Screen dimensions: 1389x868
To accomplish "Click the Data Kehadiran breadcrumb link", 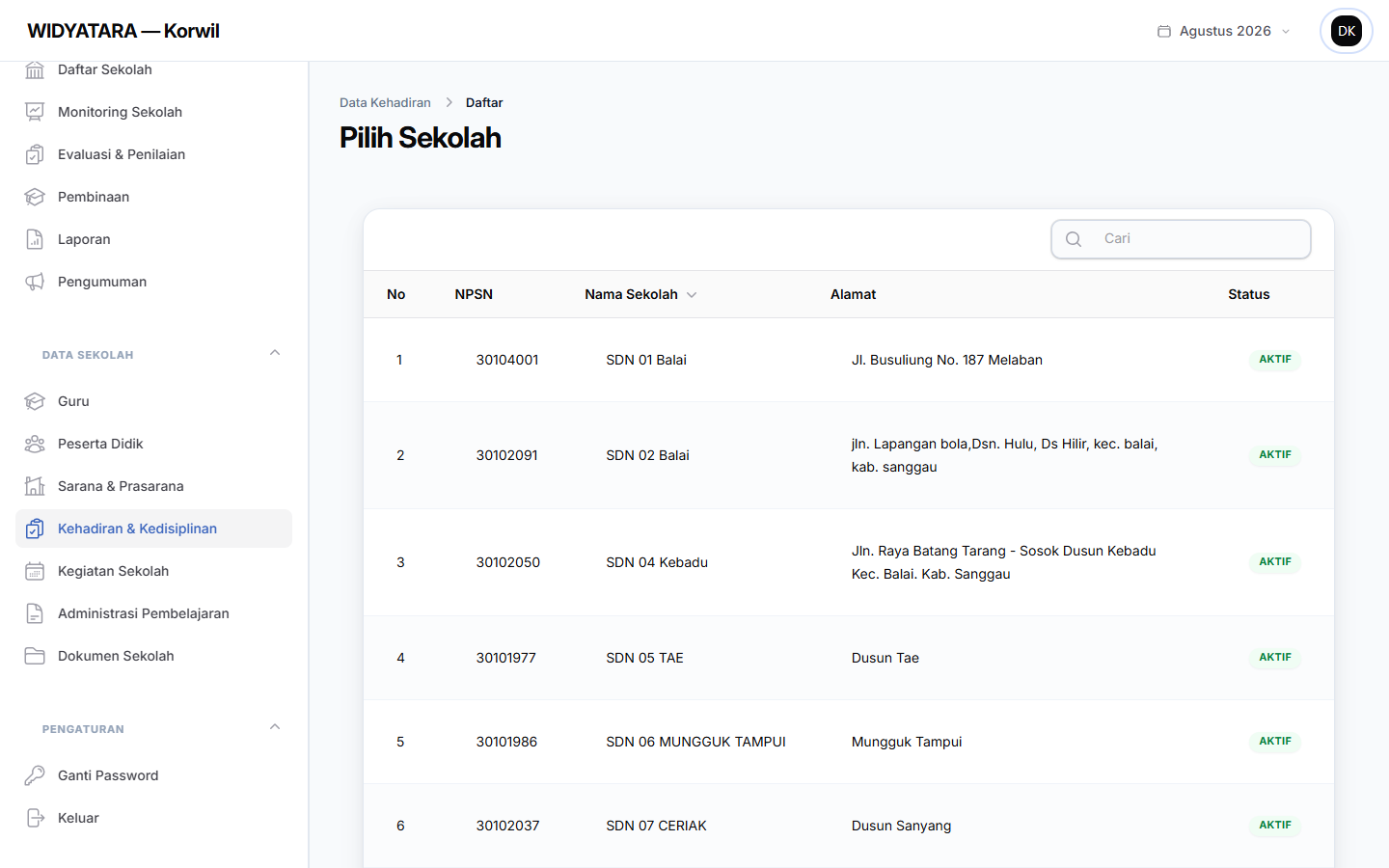I will (x=385, y=102).
